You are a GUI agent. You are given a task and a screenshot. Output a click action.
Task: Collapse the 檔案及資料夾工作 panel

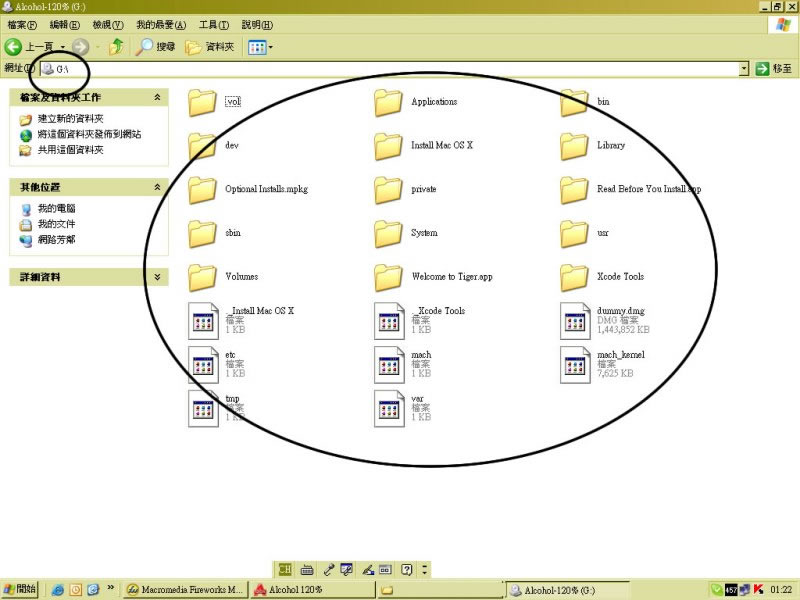pos(157,97)
